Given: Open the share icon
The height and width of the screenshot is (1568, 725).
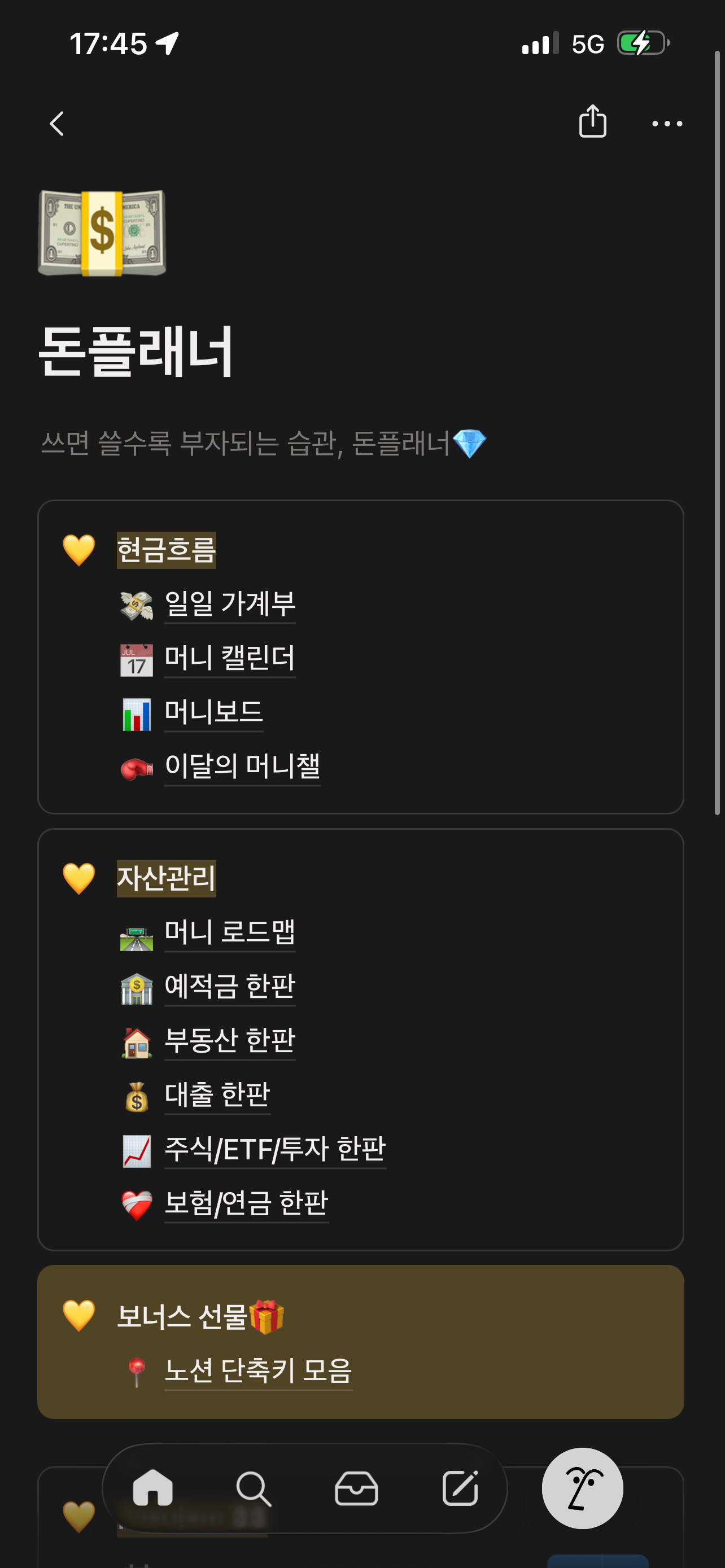Looking at the screenshot, I should 592,121.
